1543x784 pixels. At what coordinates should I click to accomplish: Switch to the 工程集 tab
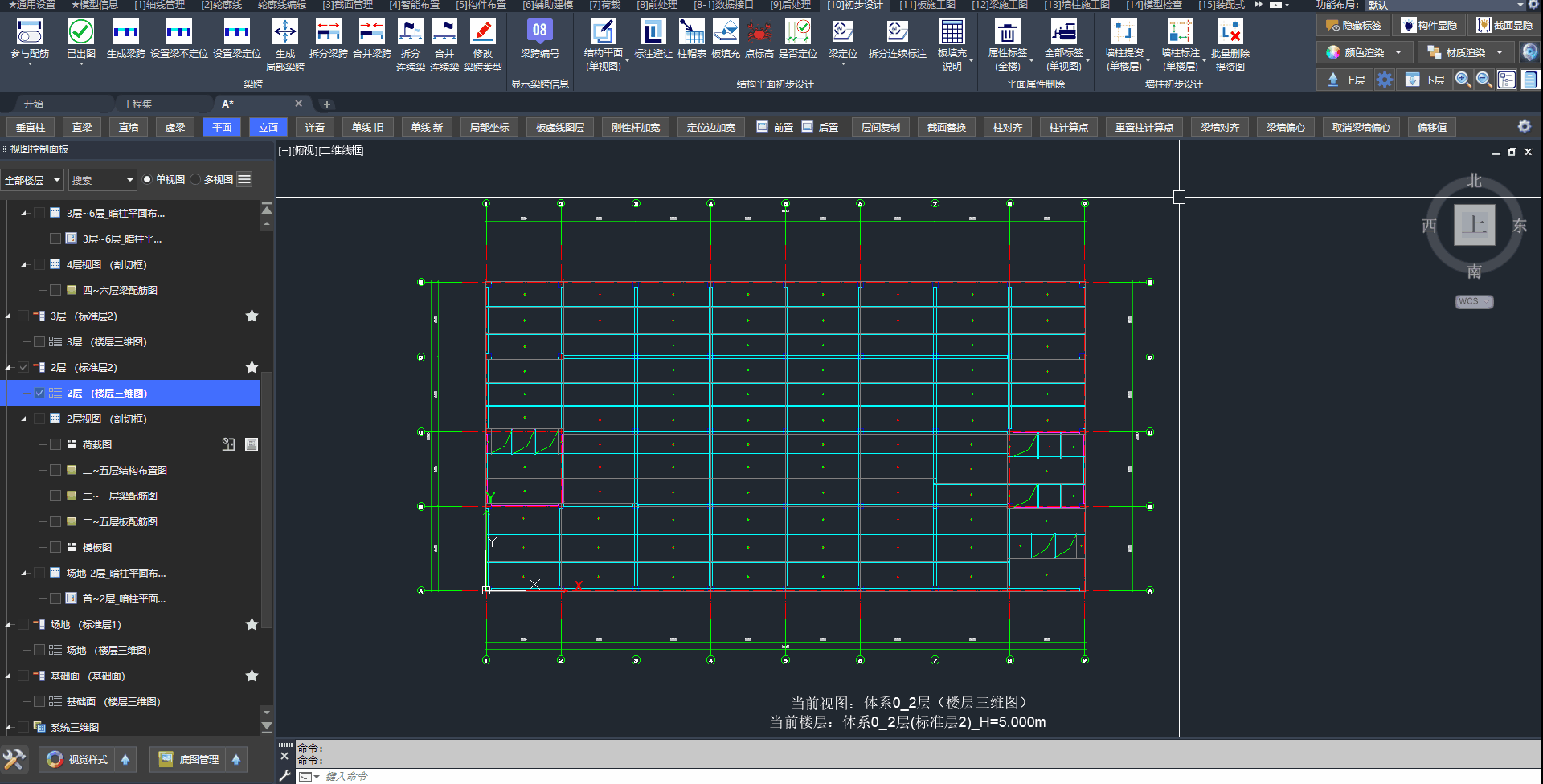137,104
